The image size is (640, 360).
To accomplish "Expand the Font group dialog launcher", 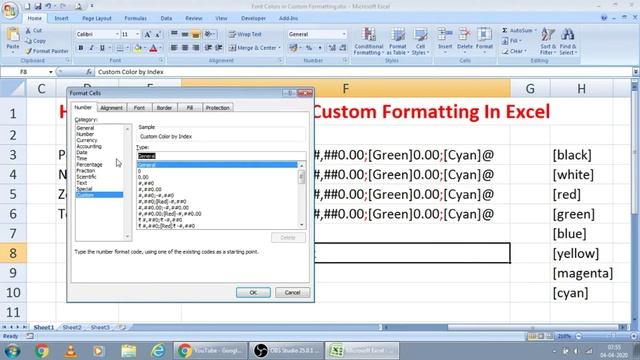I will click(x=162, y=60).
